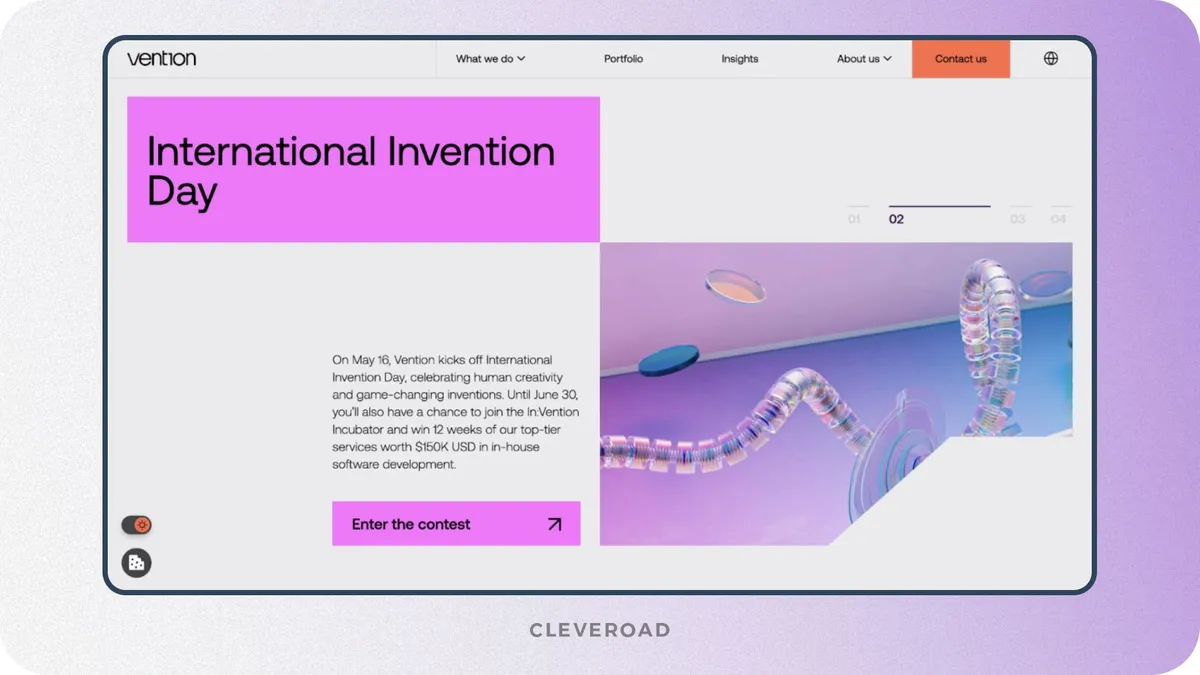Expand the What we do dropdown

click(490, 59)
